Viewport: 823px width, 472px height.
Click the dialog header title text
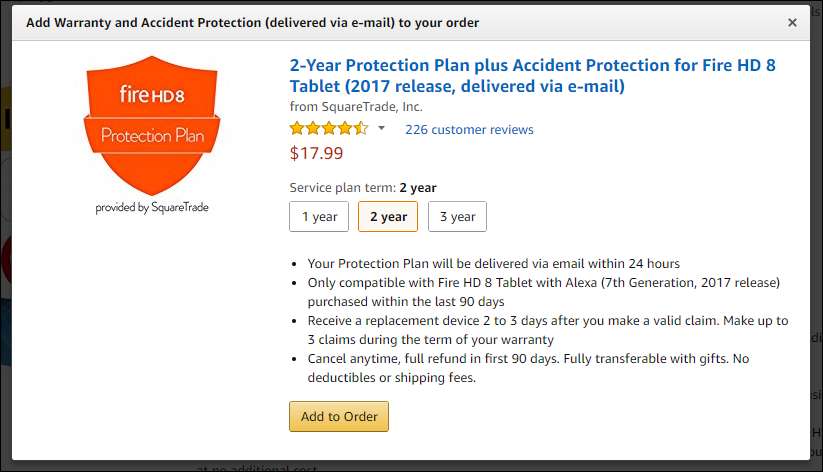coord(252,22)
